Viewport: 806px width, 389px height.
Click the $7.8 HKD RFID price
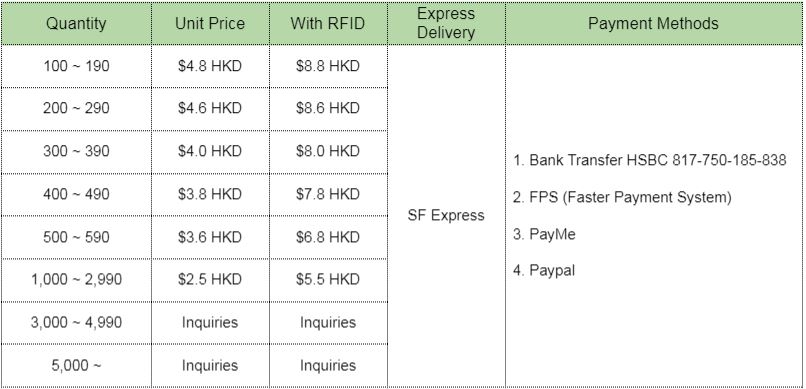tap(328, 194)
